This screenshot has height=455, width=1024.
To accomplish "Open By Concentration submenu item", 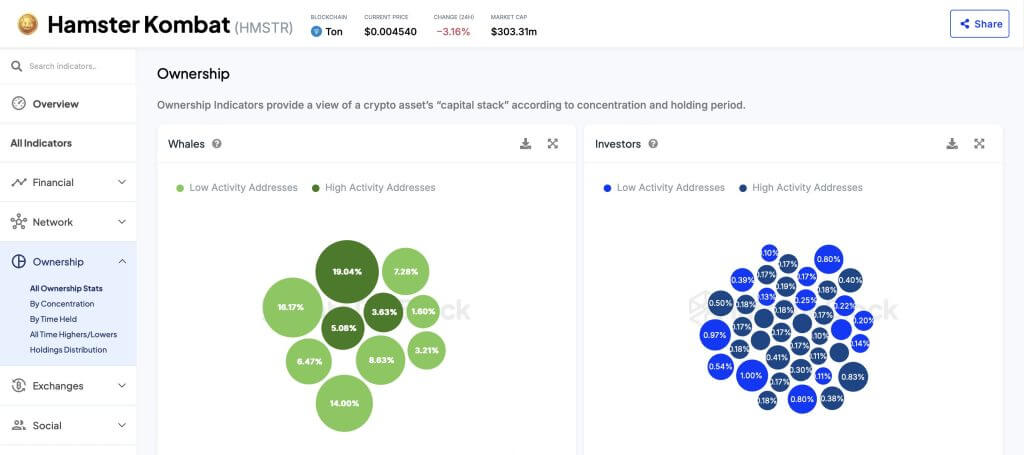I will click(62, 304).
